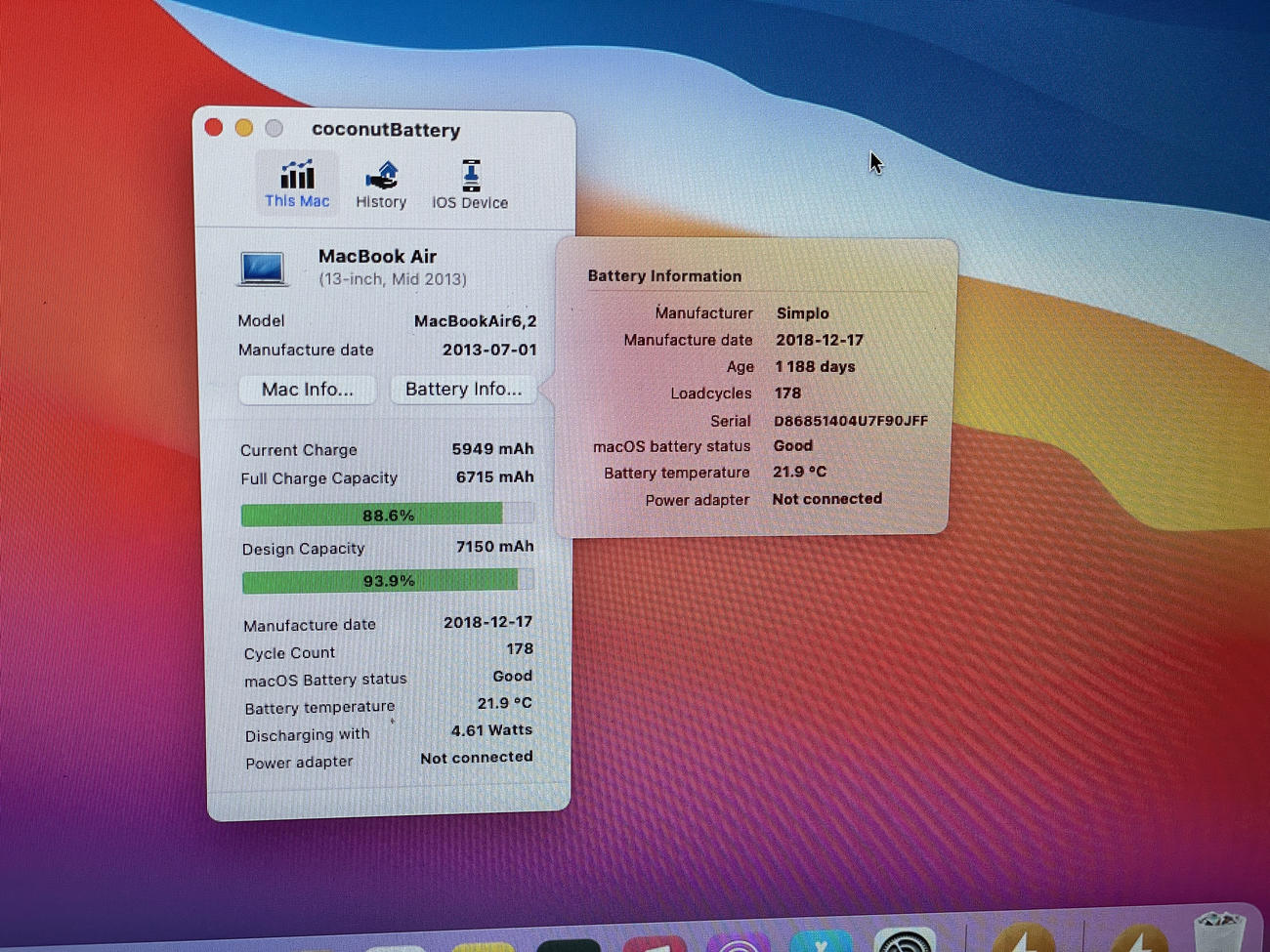
Task: Click the 88.6% charge progress bar
Action: [388, 515]
